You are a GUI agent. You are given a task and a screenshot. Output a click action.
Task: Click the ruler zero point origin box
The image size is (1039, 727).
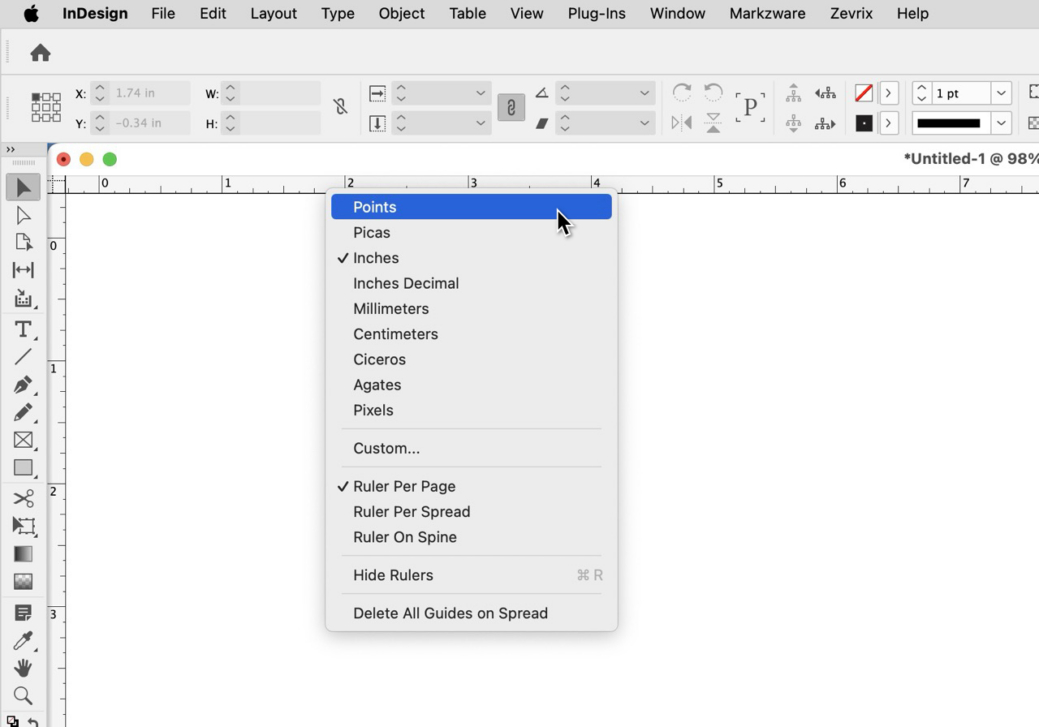[57, 184]
